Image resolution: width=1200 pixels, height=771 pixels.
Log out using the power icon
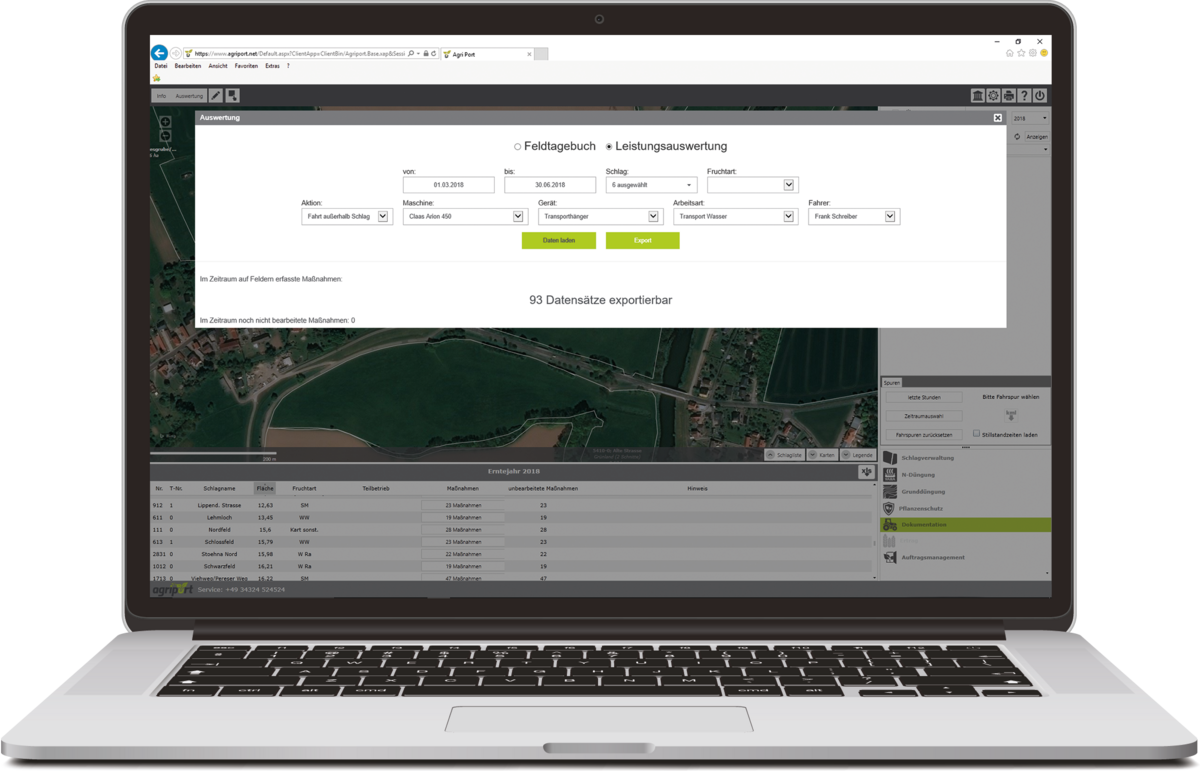pos(1040,96)
